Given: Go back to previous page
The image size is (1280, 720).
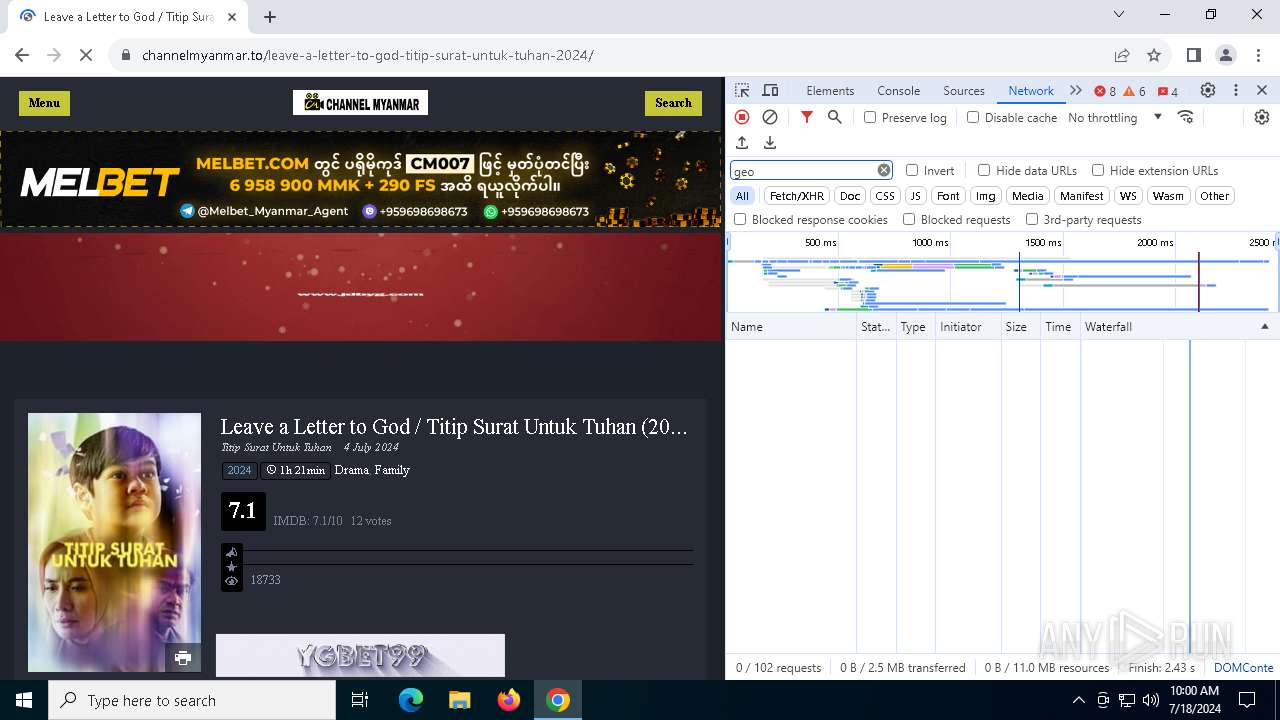Looking at the screenshot, I should 22,55.
